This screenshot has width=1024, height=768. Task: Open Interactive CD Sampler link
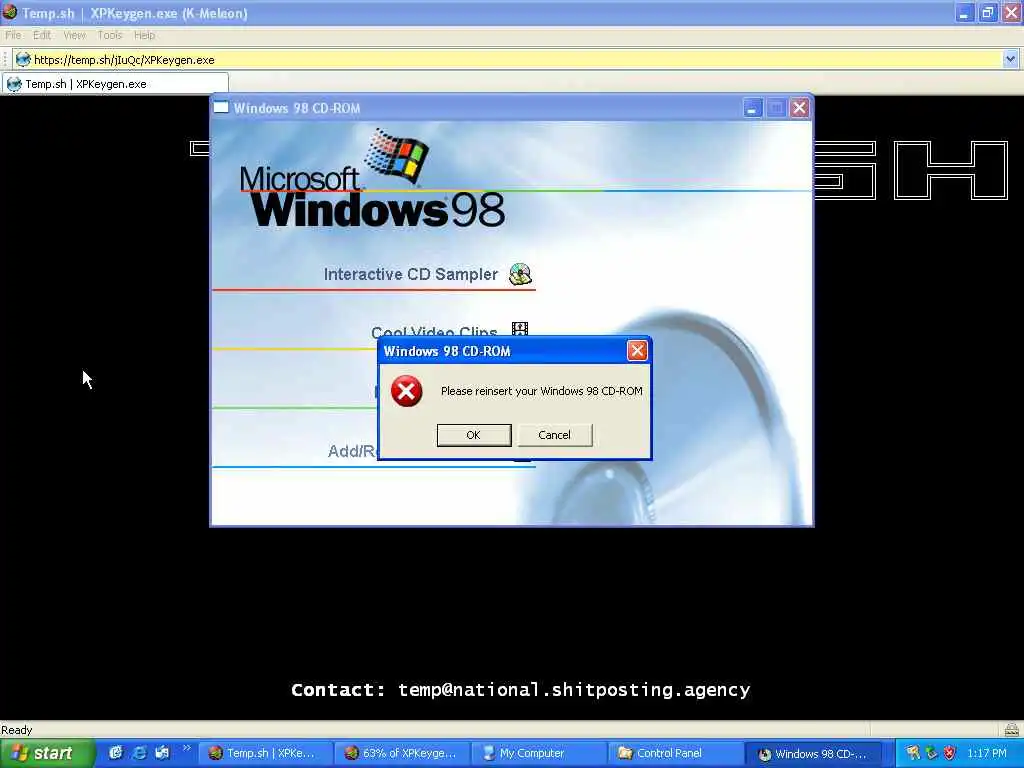click(x=411, y=274)
